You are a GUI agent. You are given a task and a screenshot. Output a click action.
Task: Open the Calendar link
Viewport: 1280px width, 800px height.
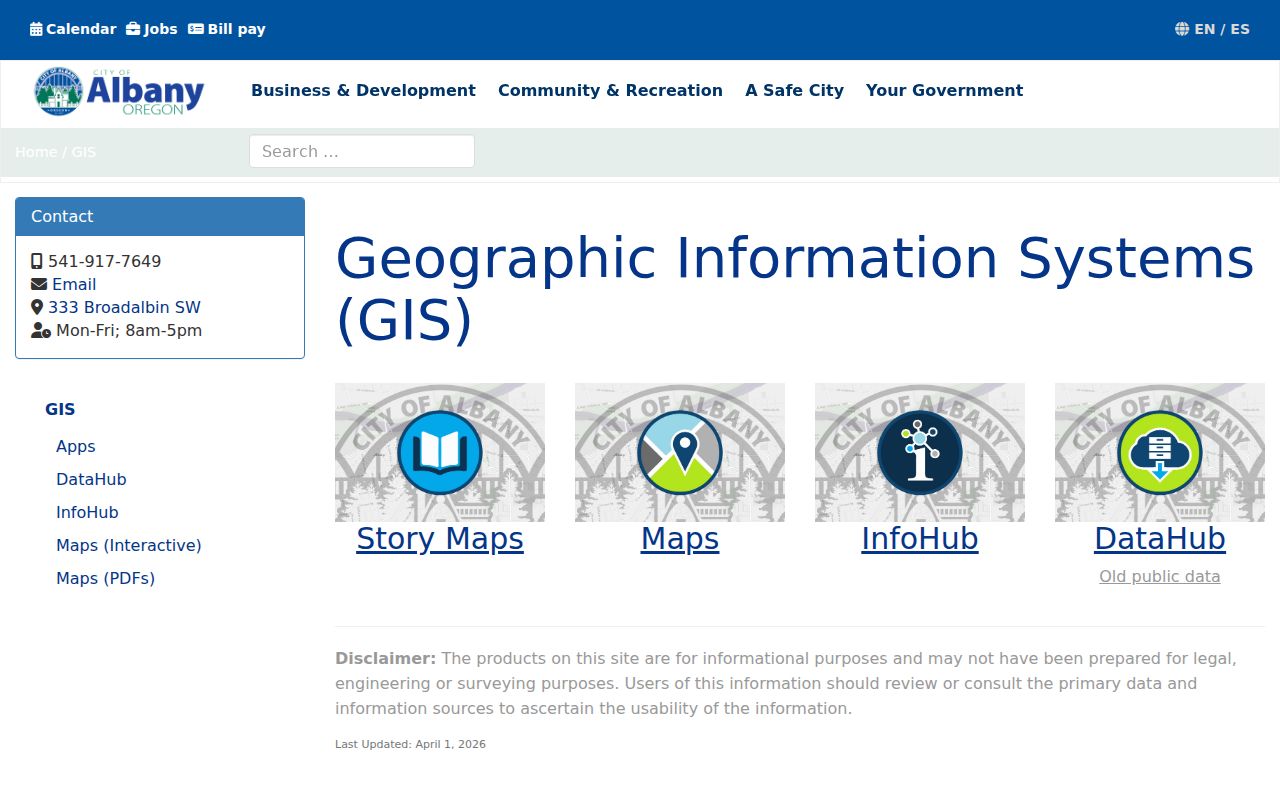[x=81, y=29]
